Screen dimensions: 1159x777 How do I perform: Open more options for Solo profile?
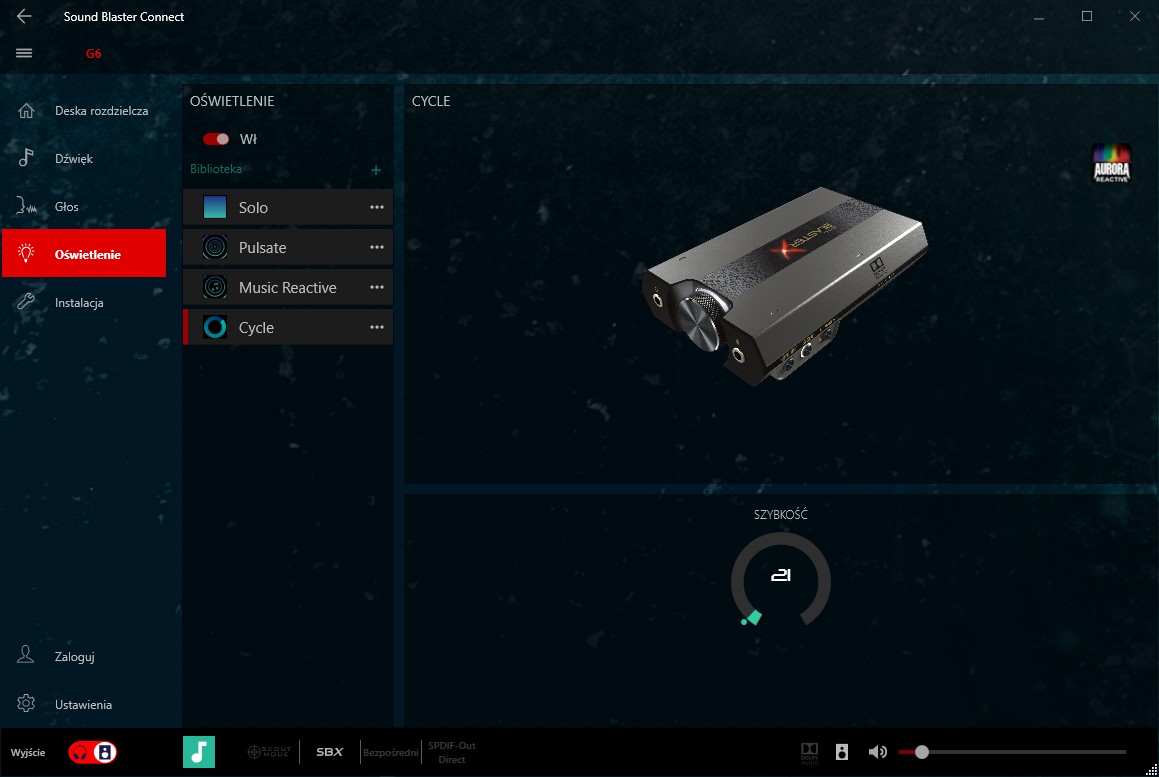tap(377, 208)
